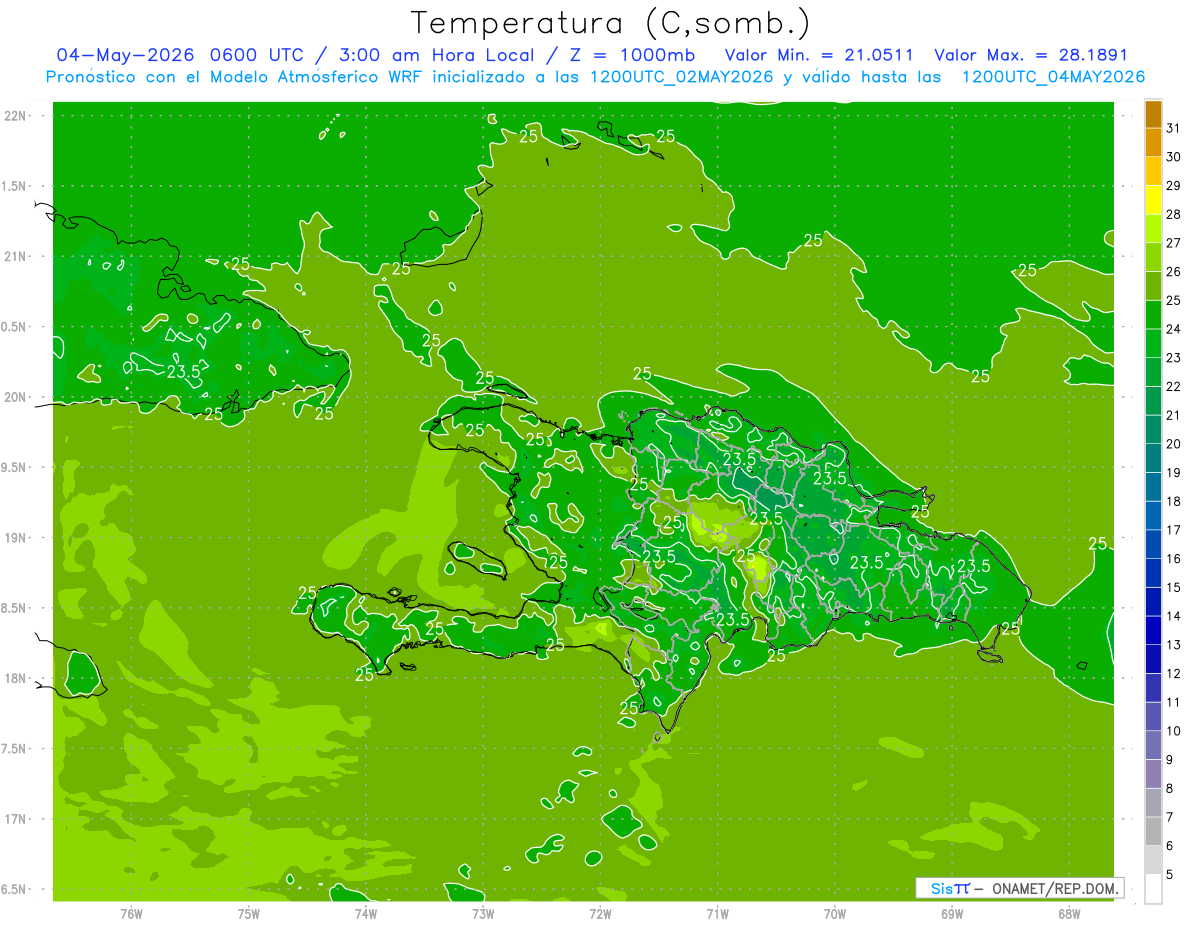Click the 1200UTC_02MAY2026 initialization text
The height and width of the screenshot is (927, 1200).
(x=682, y=77)
